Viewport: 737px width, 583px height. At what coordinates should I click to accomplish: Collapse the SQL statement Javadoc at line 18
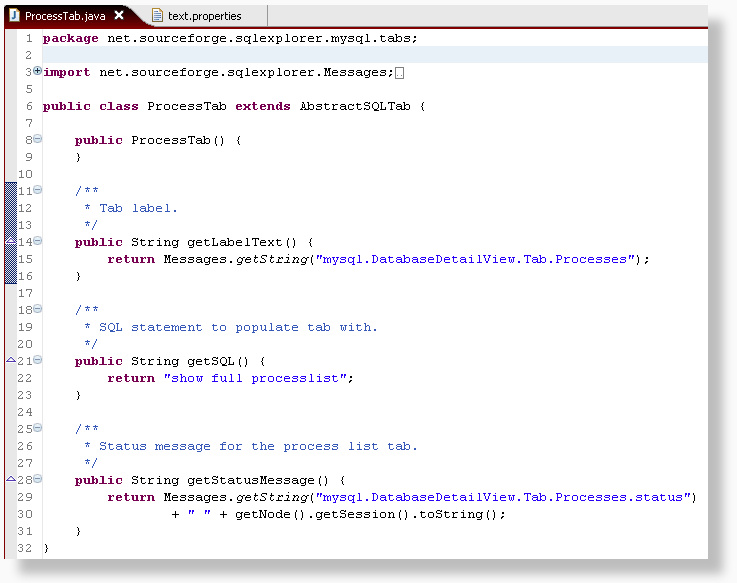pos(38,309)
